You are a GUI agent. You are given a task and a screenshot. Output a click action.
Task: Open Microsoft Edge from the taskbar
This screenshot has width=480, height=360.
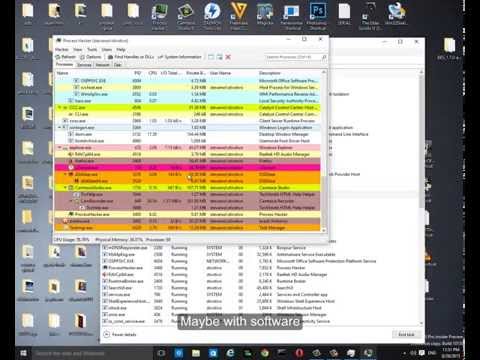(230, 353)
